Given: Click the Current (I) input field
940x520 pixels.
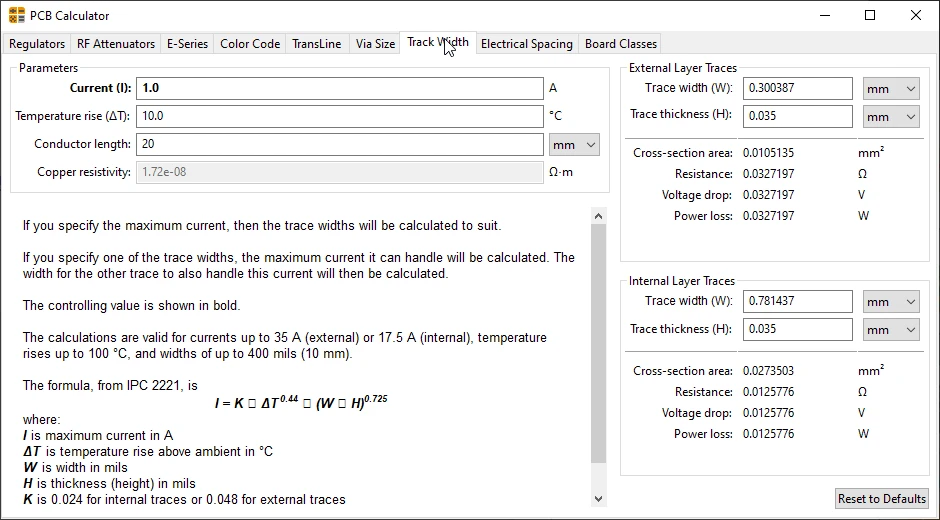Looking at the screenshot, I should click(339, 88).
